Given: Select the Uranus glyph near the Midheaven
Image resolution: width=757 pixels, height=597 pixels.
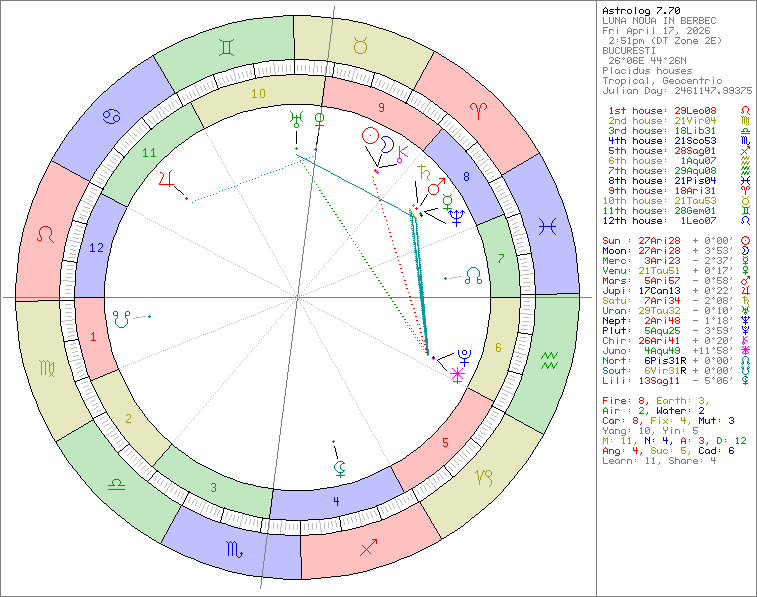Looking at the screenshot, I should point(296,119).
